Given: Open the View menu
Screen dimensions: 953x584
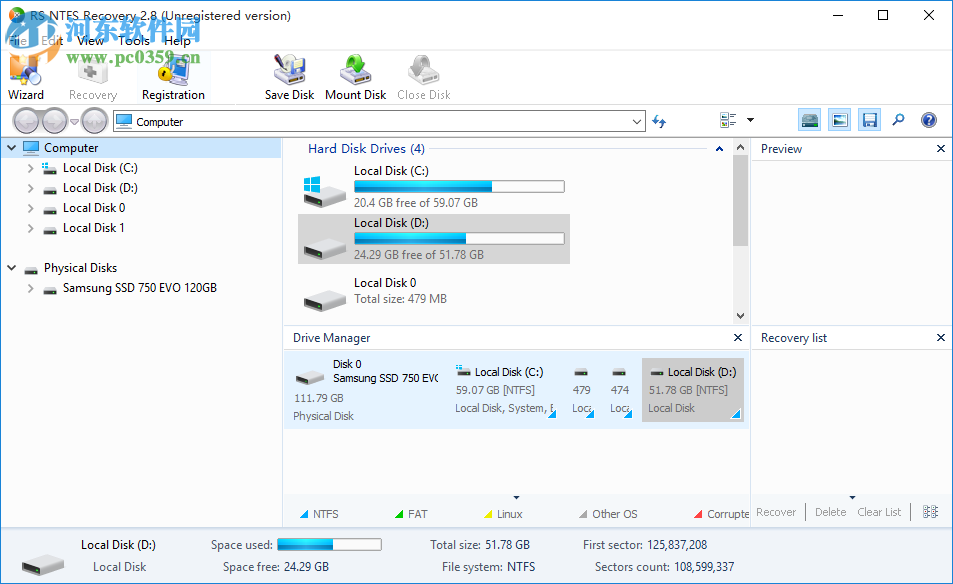Looking at the screenshot, I should point(90,41).
